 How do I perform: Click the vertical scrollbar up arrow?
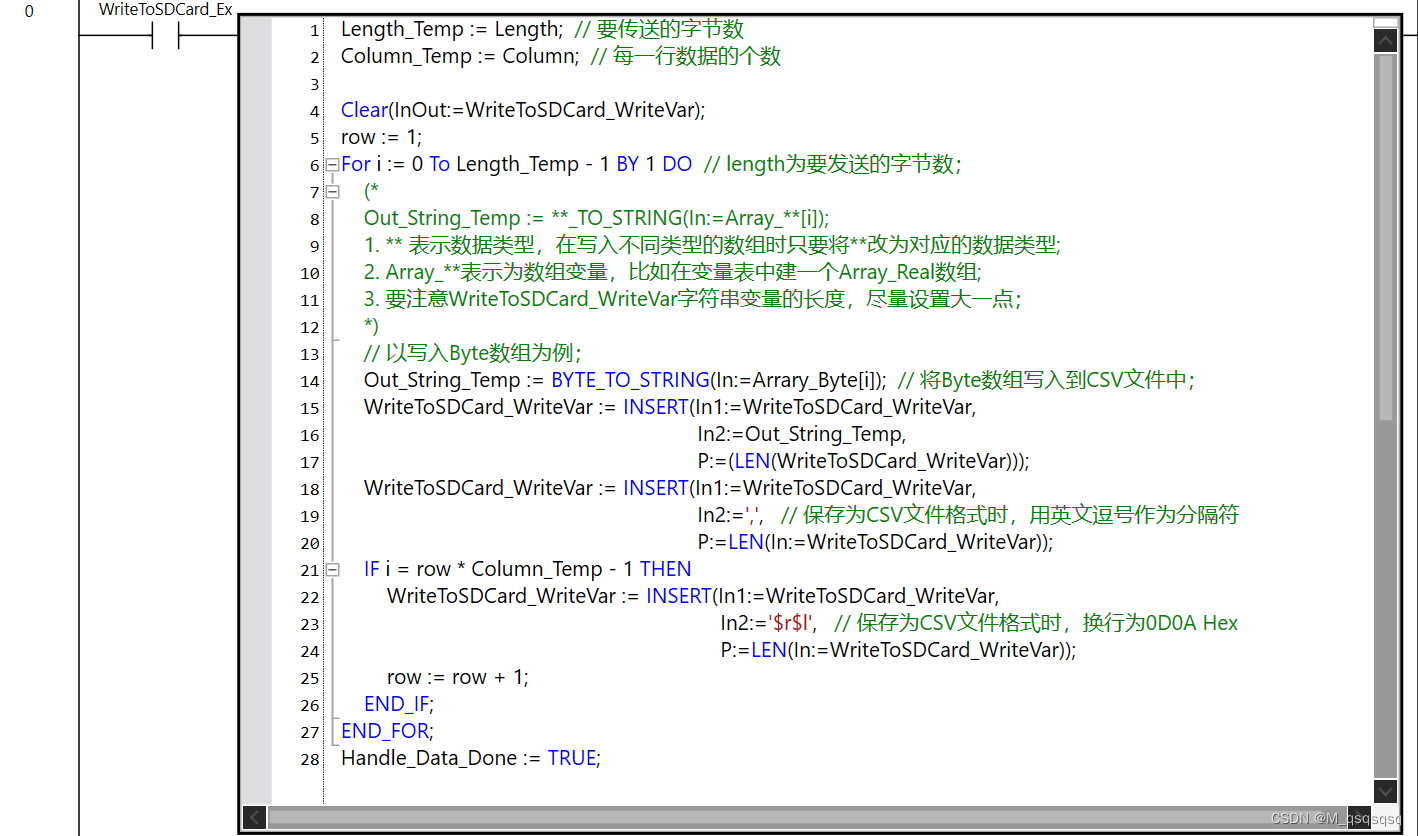click(1385, 40)
